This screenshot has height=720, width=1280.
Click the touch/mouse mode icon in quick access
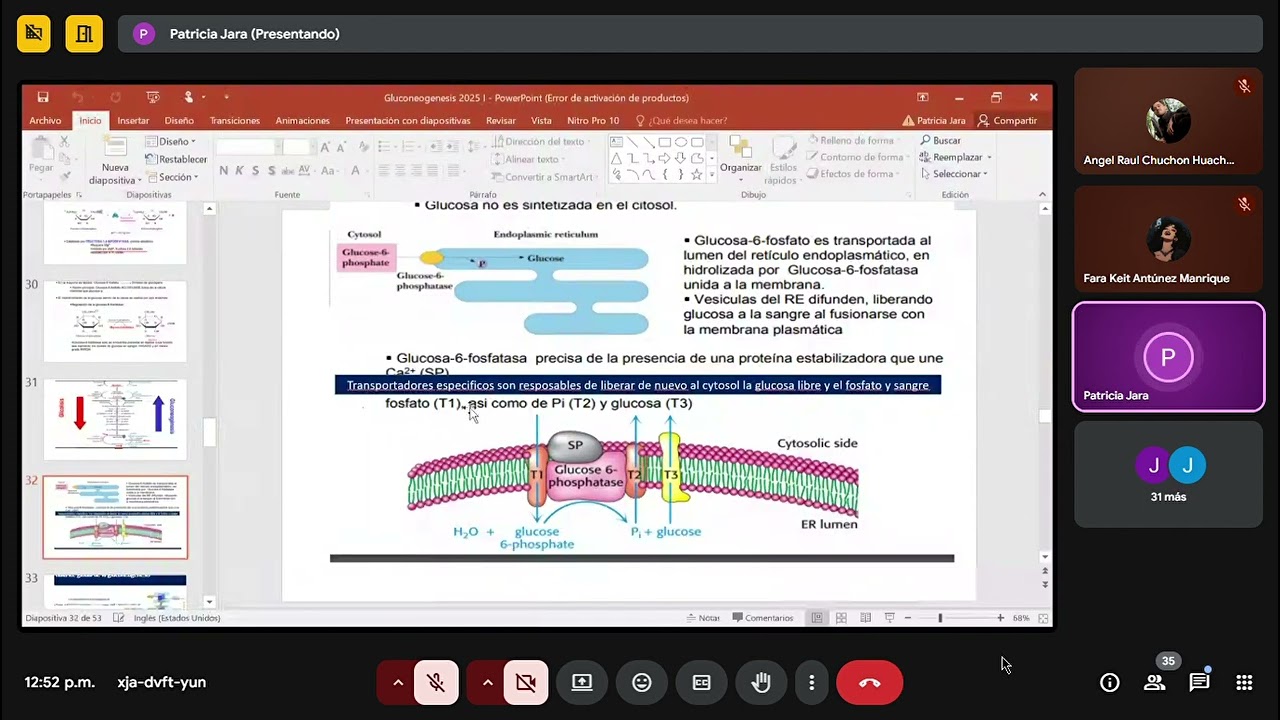(188, 97)
